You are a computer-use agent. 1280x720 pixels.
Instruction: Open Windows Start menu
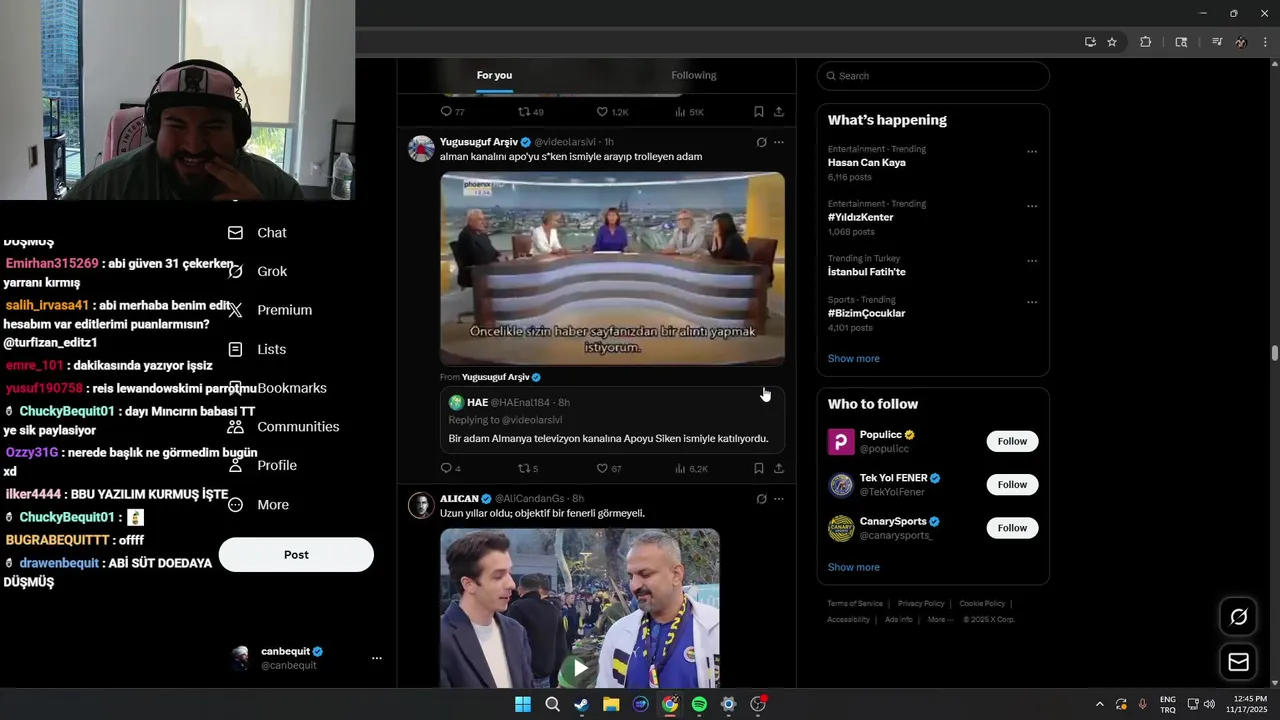pyautogui.click(x=523, y=704)
